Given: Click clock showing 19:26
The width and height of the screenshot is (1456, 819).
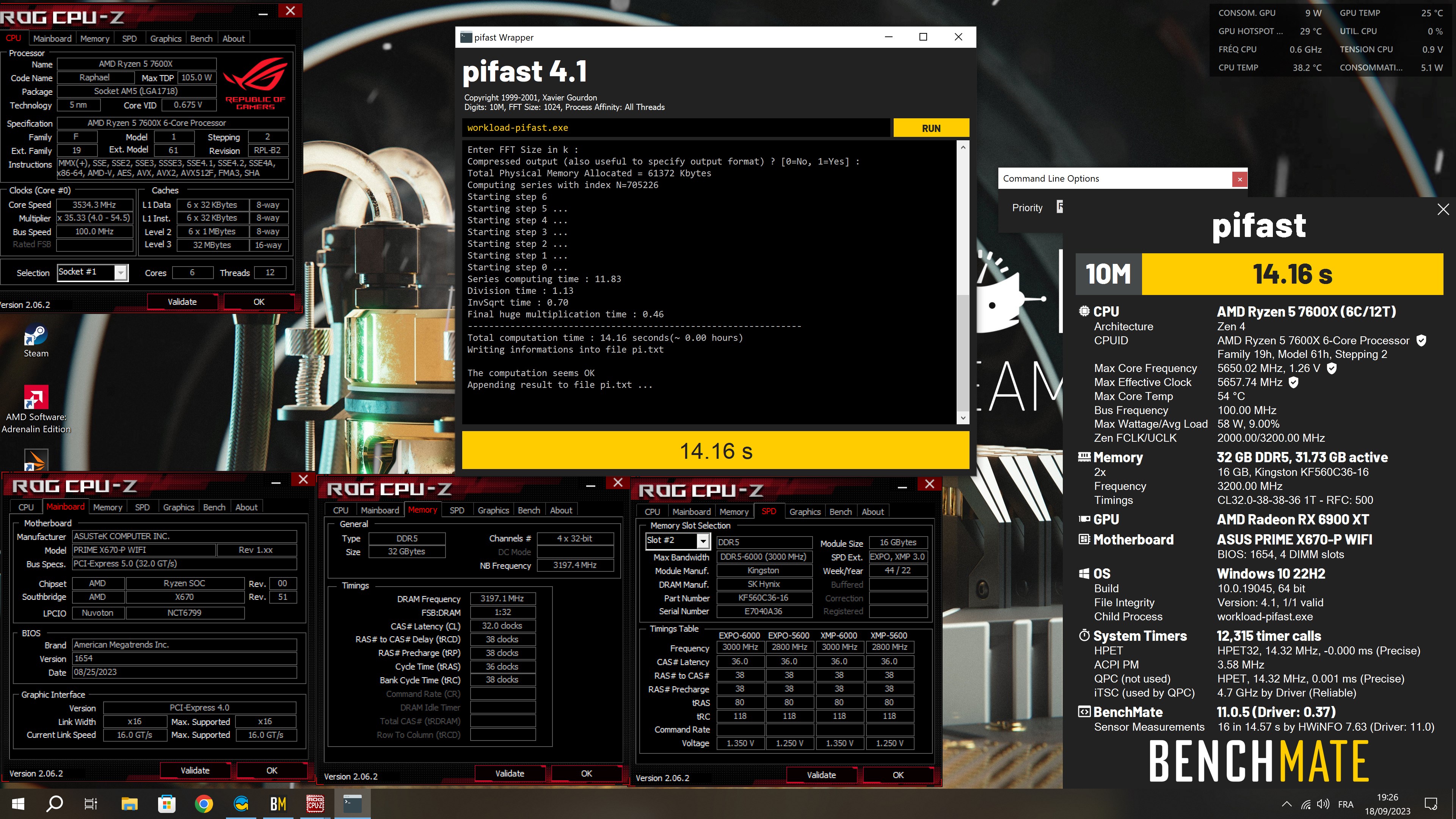Looking at the screenshot, I should (x=1388, y=797).
